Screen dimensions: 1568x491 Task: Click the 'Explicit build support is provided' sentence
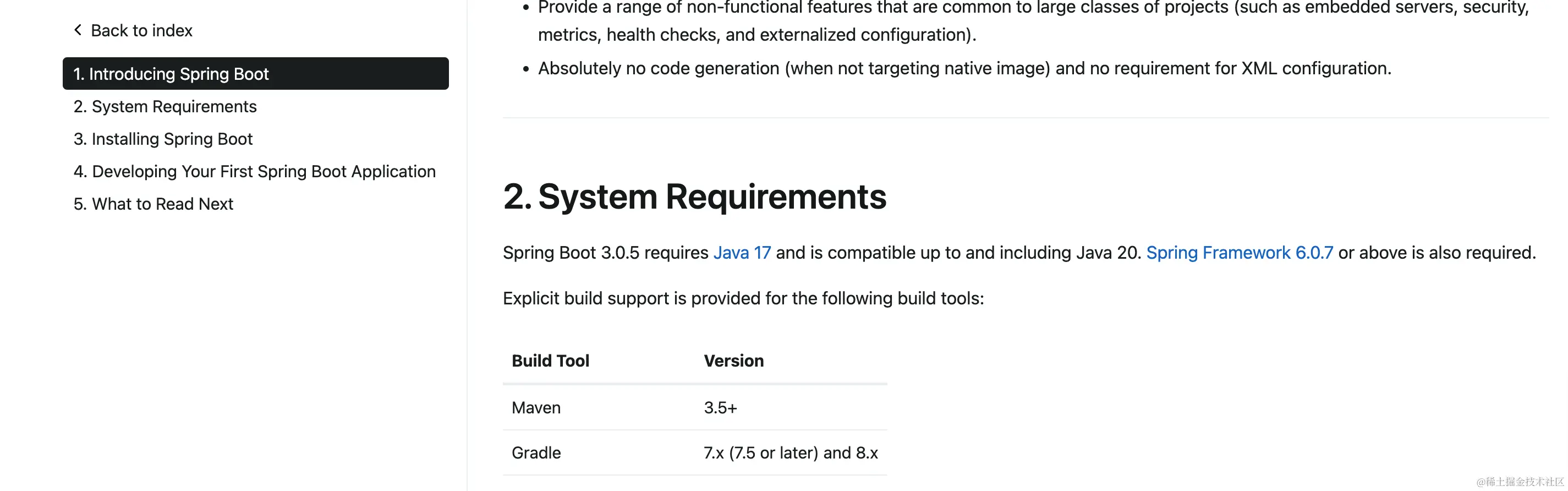[x=743, y=298]
